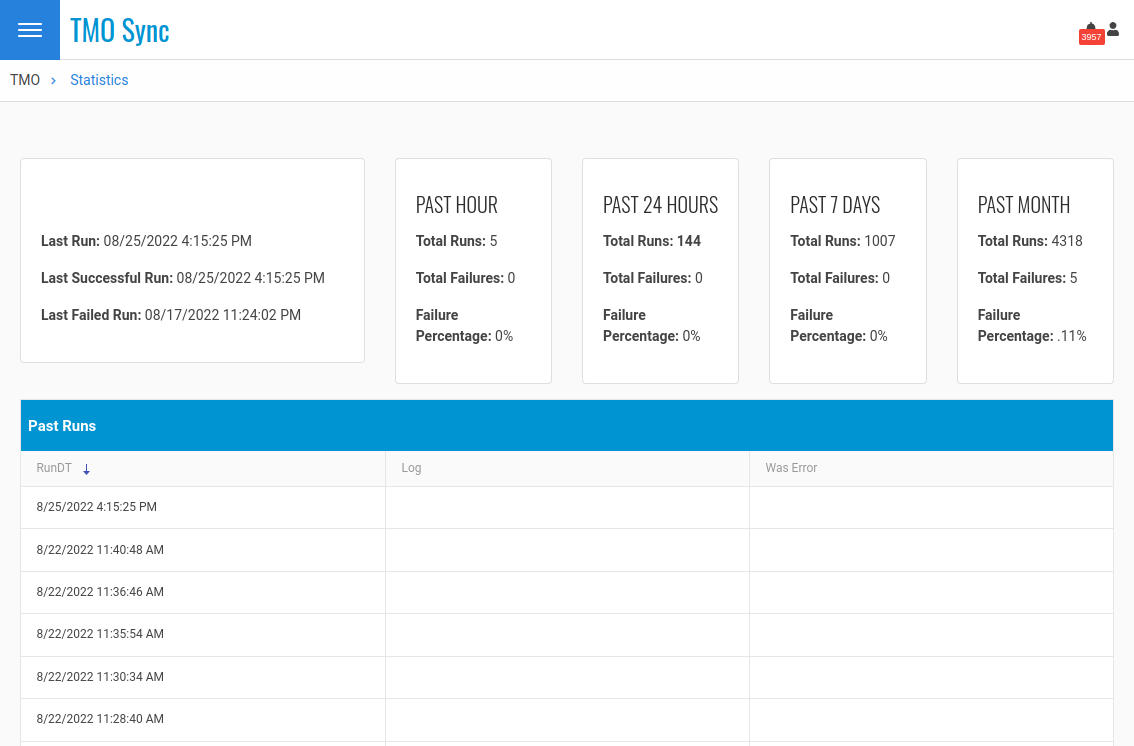This screenshot has height=746, width=1134.
Task: Select the Statistics breadcrumb link
Action: pyautogui.click(x=99, y=80)
